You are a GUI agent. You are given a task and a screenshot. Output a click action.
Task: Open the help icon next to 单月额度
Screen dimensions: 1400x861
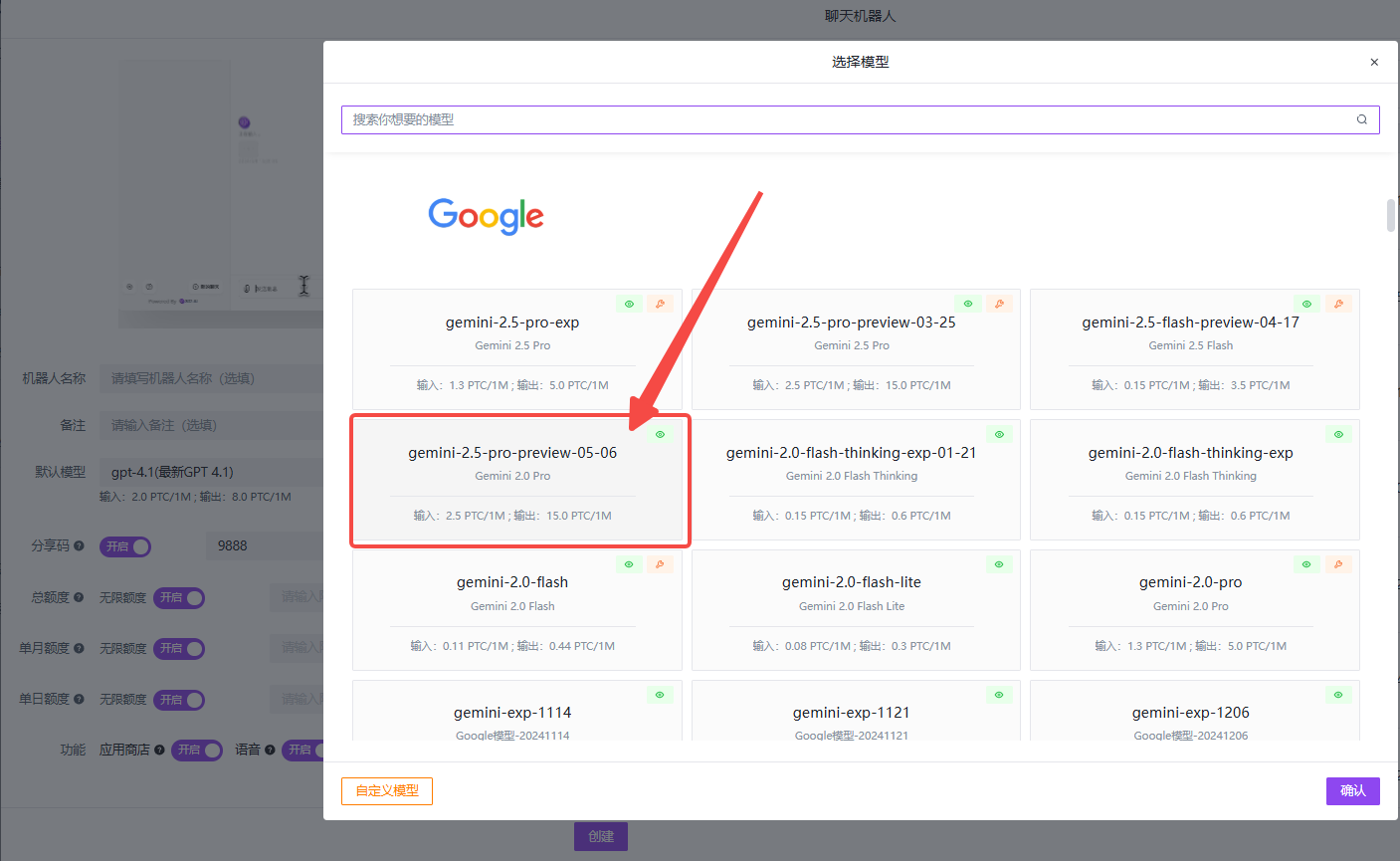[x=79, y=648]
